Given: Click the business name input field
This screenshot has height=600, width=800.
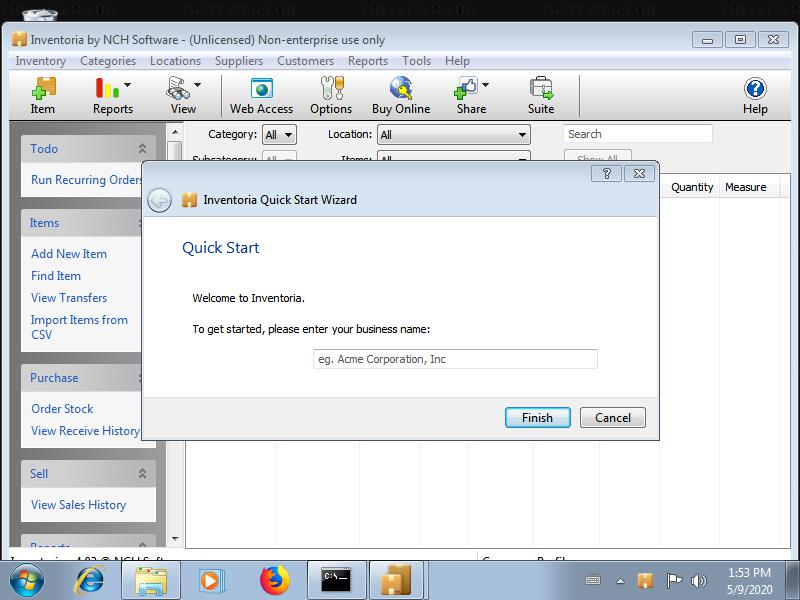Looking at the screenshot, I should point(455,359).
